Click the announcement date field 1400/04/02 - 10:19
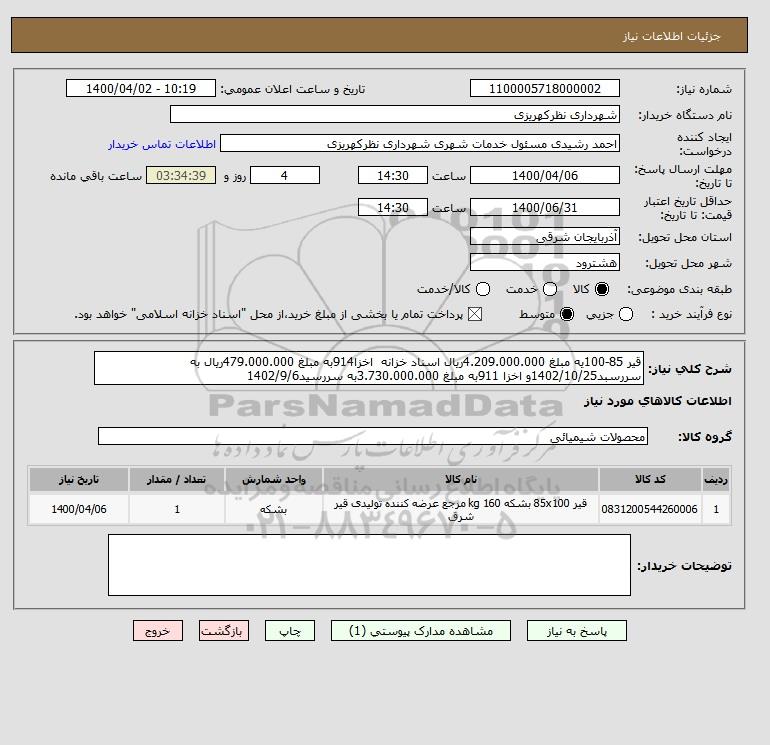 coord(141,88)
